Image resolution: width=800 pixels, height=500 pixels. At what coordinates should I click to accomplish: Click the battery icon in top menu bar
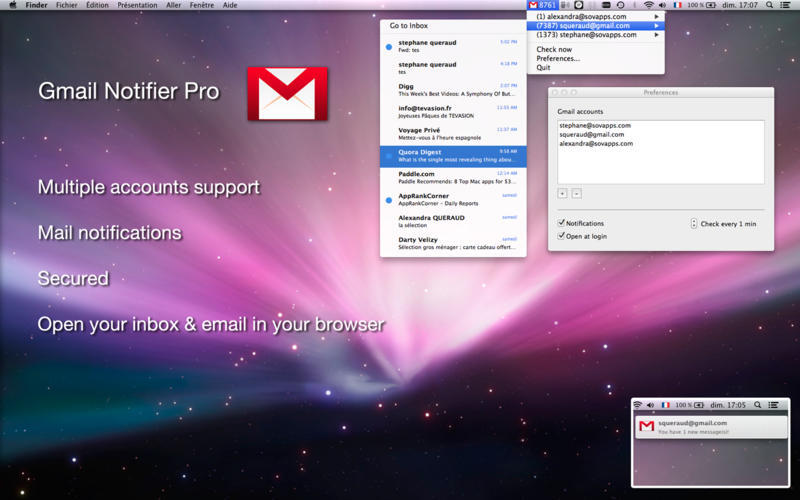pos(709,5)
